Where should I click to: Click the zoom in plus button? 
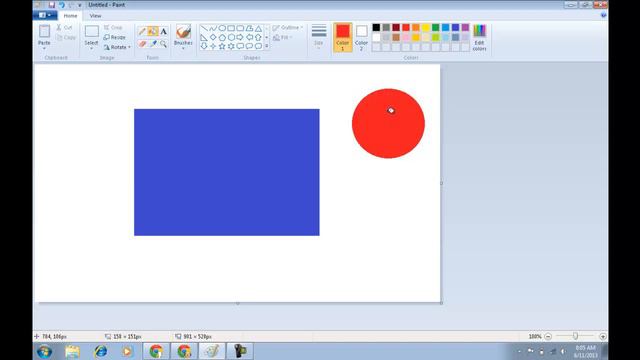(x=602, y=336)
